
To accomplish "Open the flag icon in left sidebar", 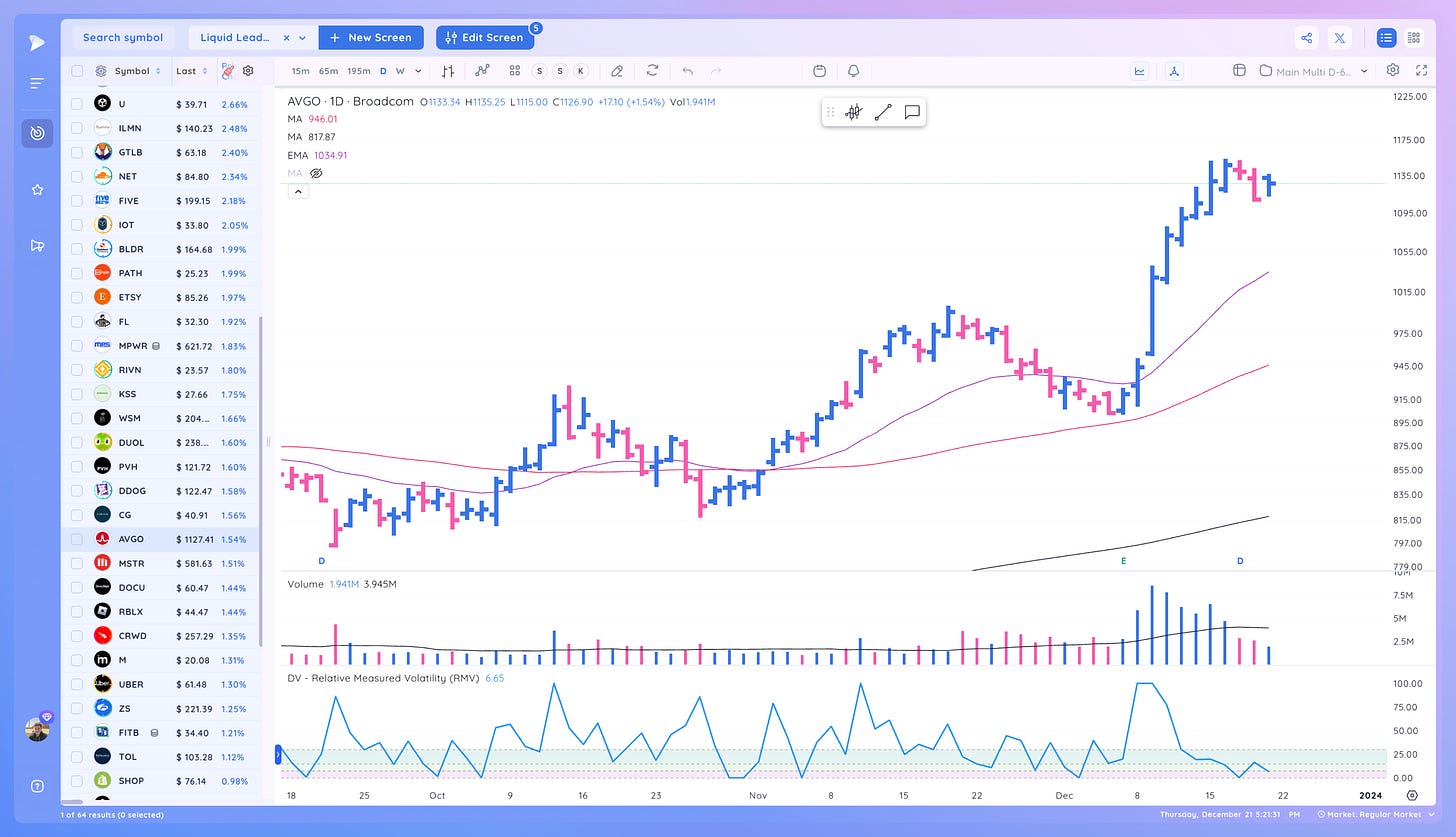I will [37, 245].
